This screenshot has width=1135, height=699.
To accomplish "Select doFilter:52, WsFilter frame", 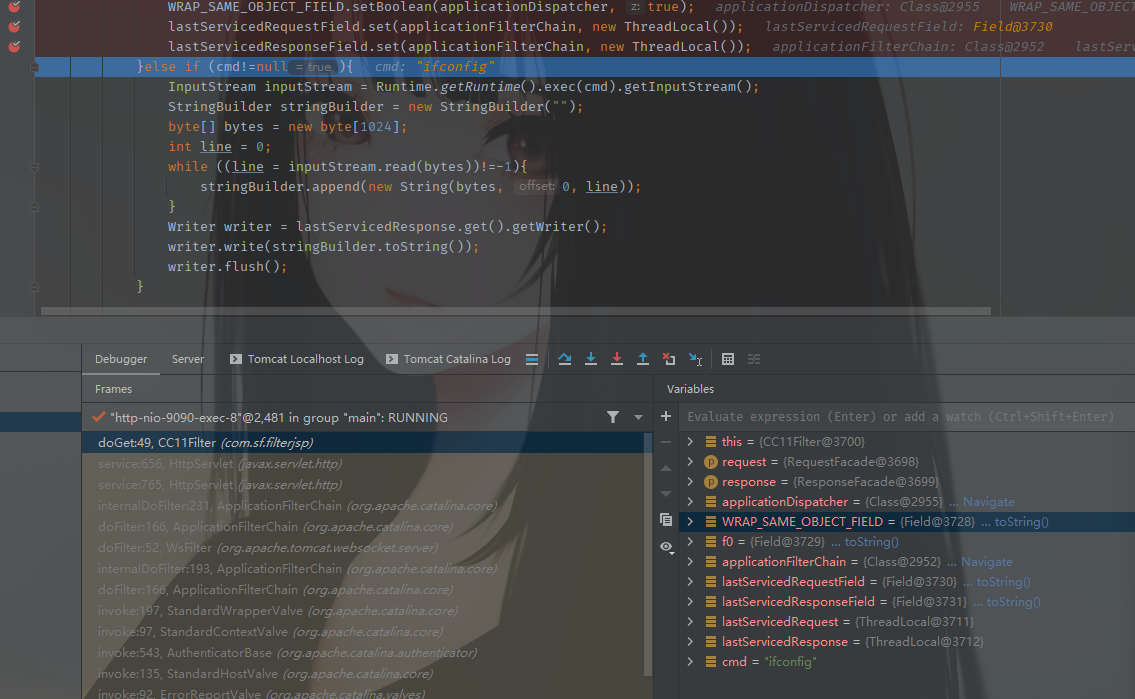I will tap(362, 548).
